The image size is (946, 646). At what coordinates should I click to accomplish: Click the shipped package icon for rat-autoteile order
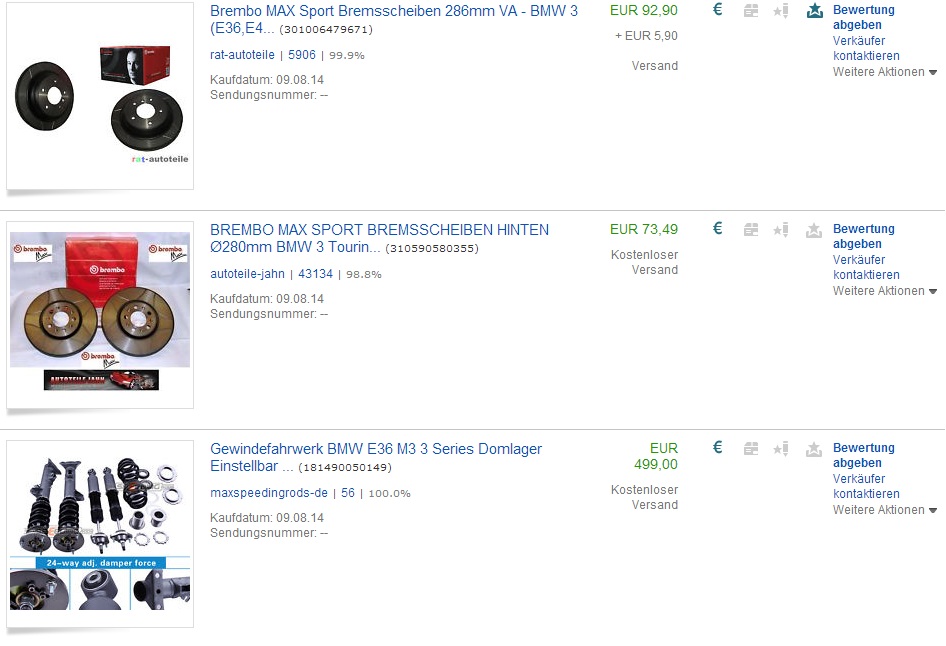click(x=751, y=11)
